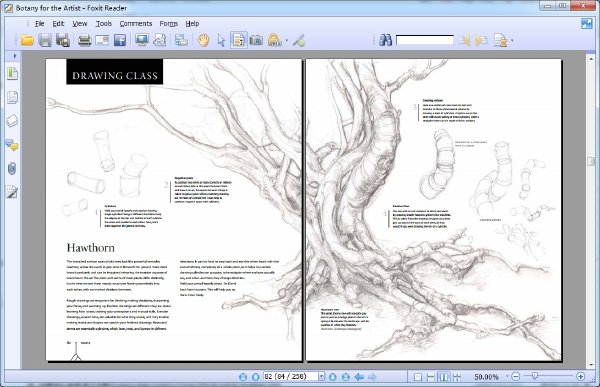Jump to the next search result

pyautogui.click(x=481, y=40)
